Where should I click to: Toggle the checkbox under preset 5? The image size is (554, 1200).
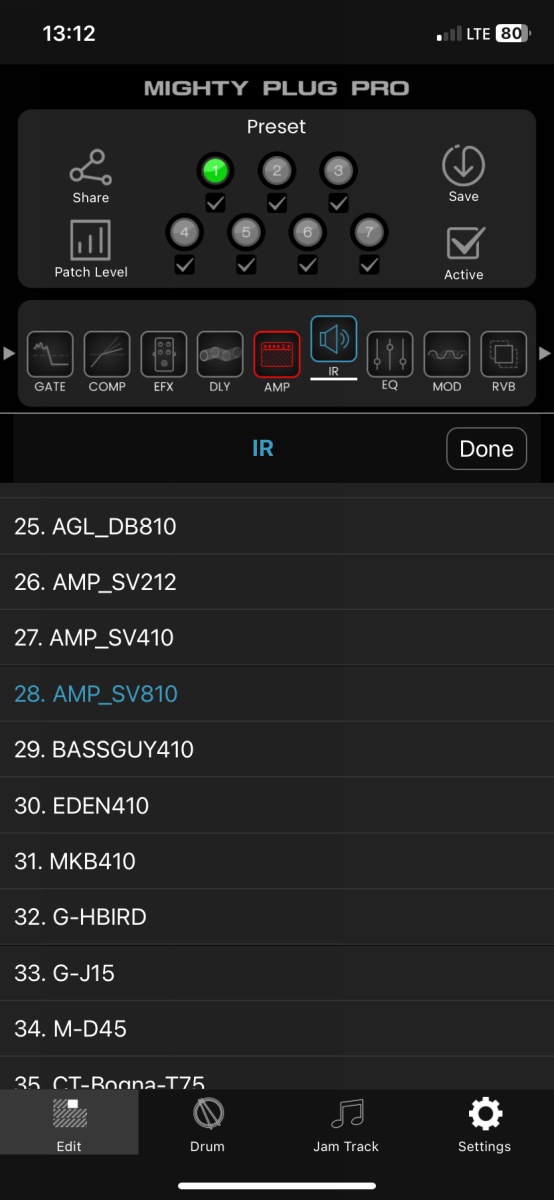pyautogui.click(x=246, y=265)
